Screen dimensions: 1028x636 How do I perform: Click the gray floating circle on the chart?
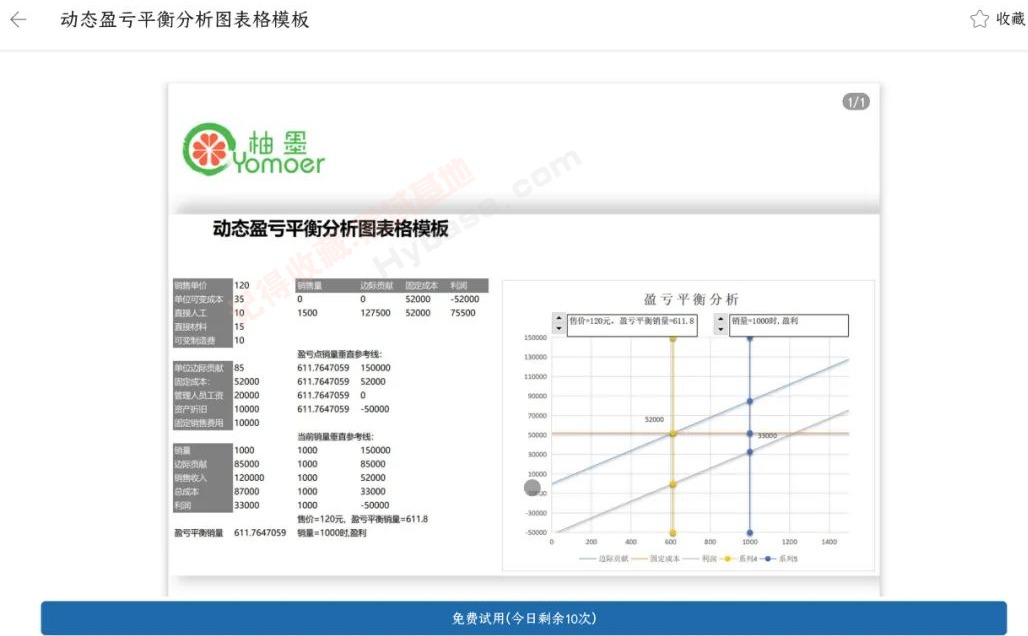(532, 488)
